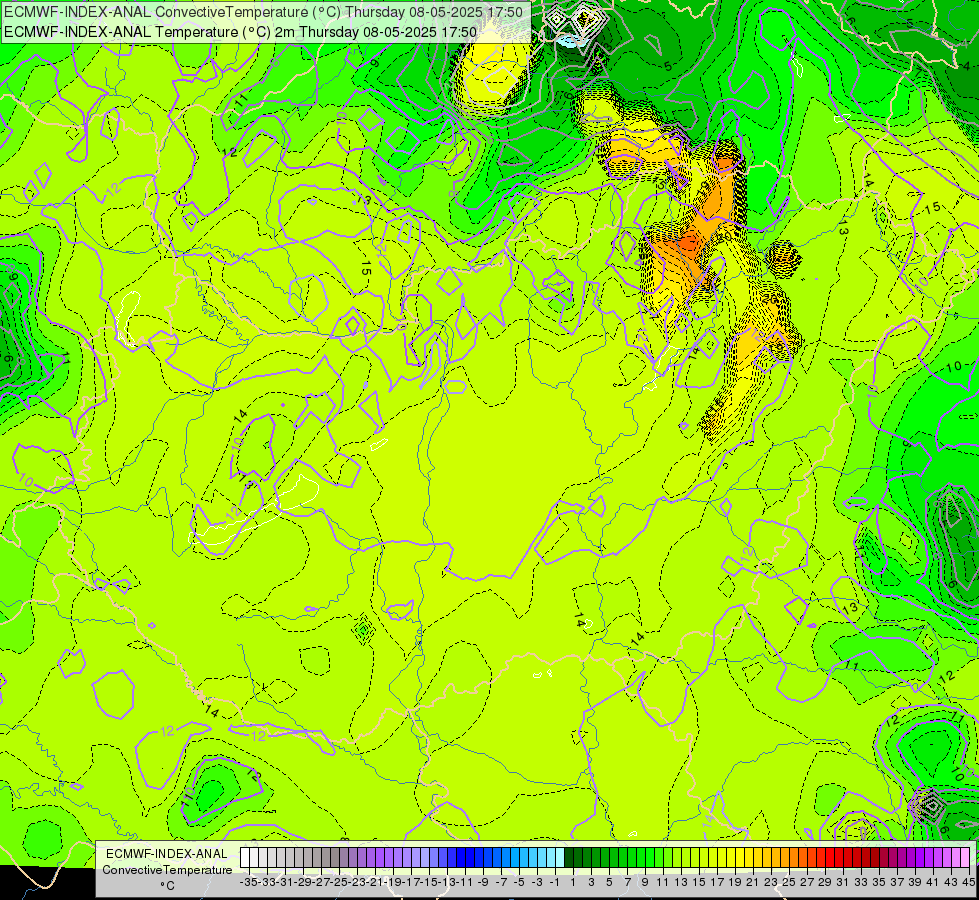The image size is (979, 900).
Task: Click the legend scale value '-15'
Action: click(x=429, y=883)
